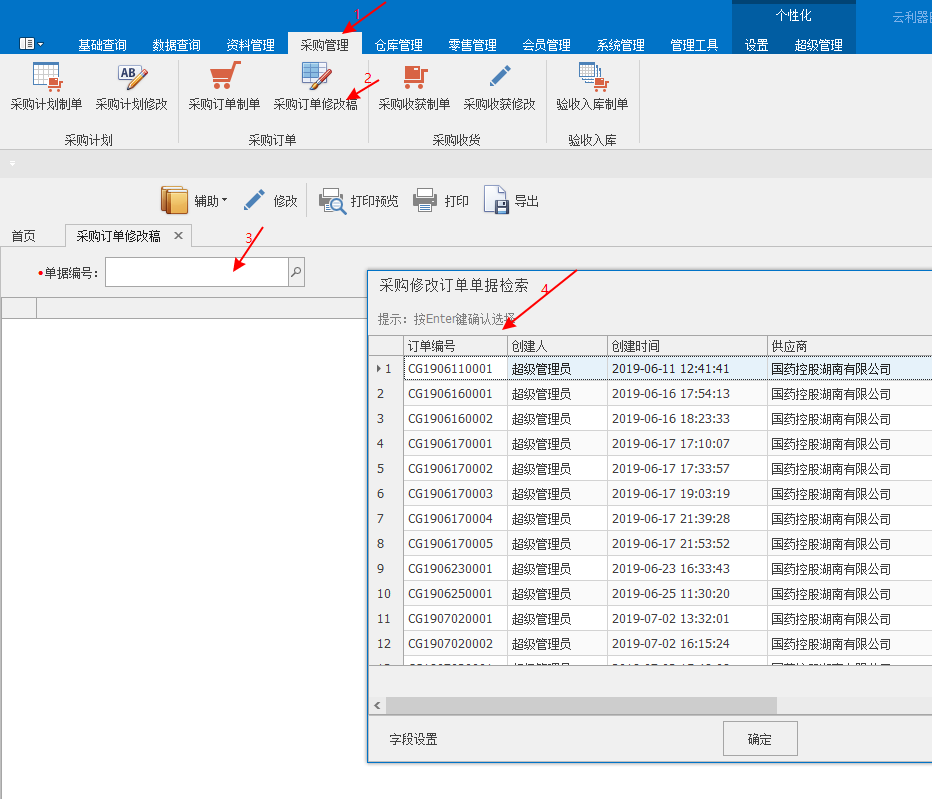Click the 单据编号 input field
Viewport: 932px width, 799px height.
197,272
